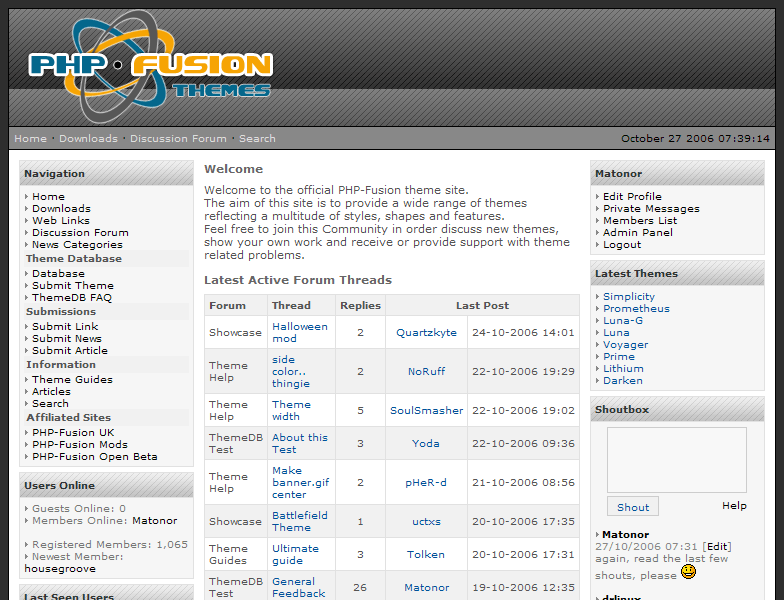Open the Submit Theme link

click(x=73, y=286)
